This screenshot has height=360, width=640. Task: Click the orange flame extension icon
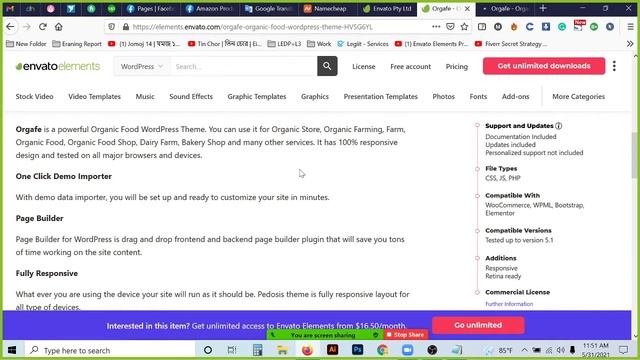(514, 27)
